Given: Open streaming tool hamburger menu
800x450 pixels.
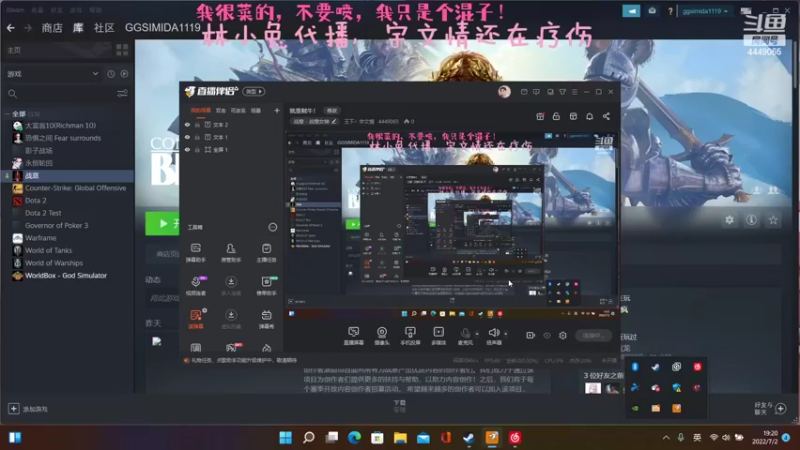Looking at the screenshot, I should pyautogui.click(x=574, y=92).
